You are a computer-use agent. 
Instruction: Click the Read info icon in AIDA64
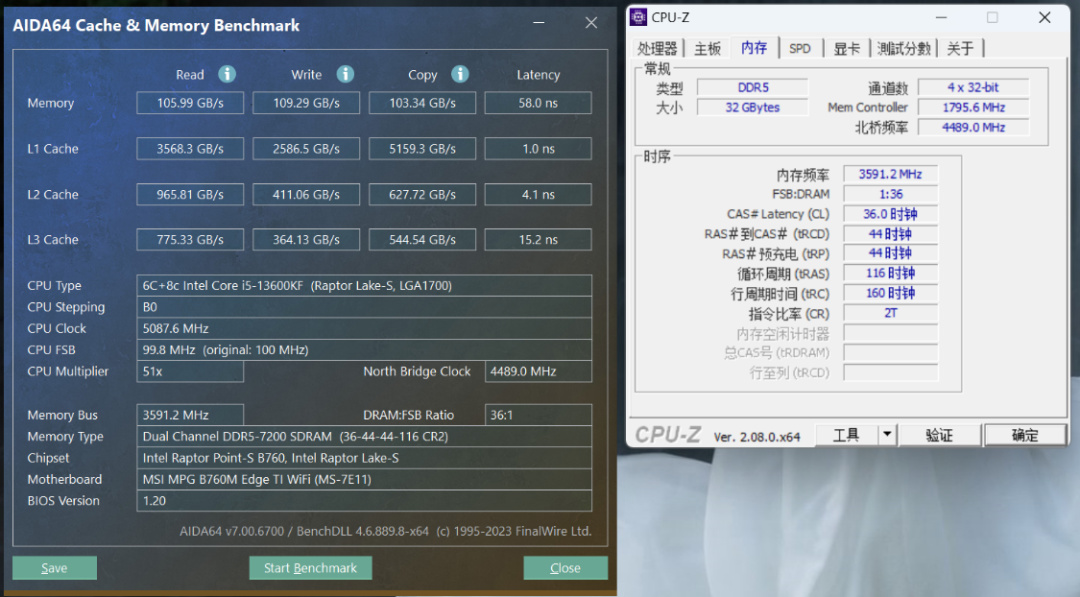pos(227,74)
